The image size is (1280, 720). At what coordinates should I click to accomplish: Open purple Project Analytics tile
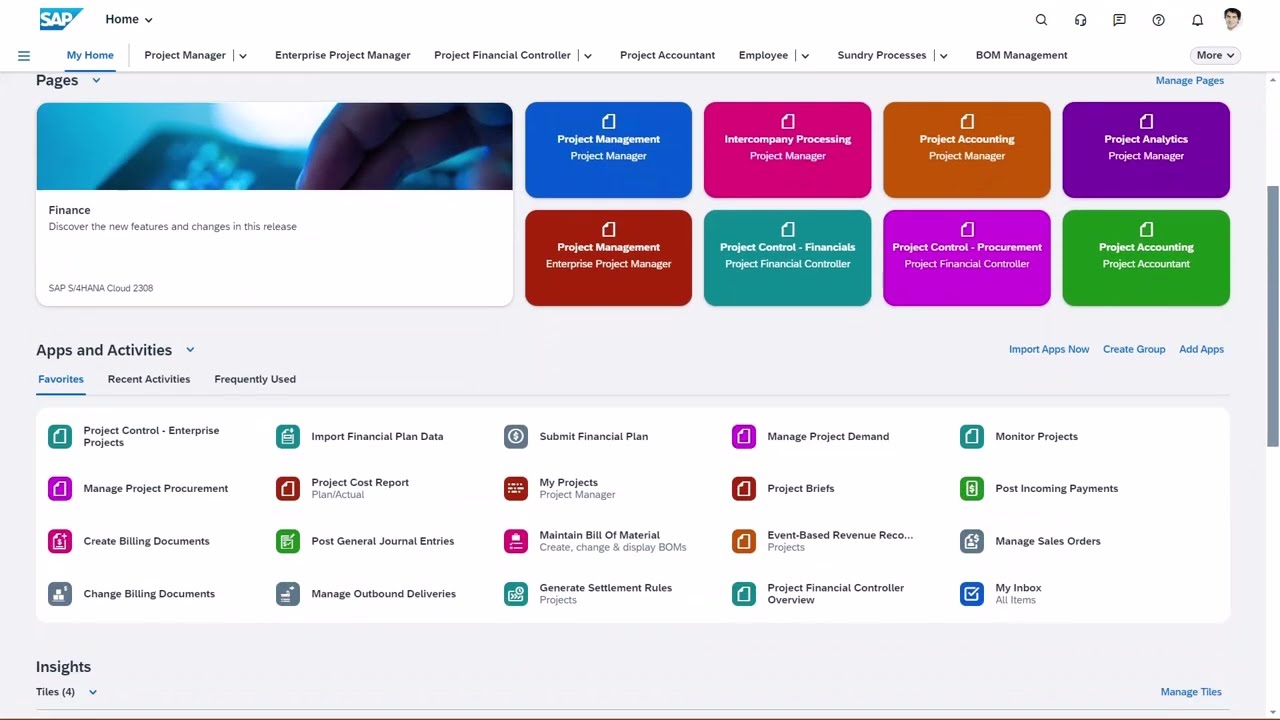point(1146,150)
